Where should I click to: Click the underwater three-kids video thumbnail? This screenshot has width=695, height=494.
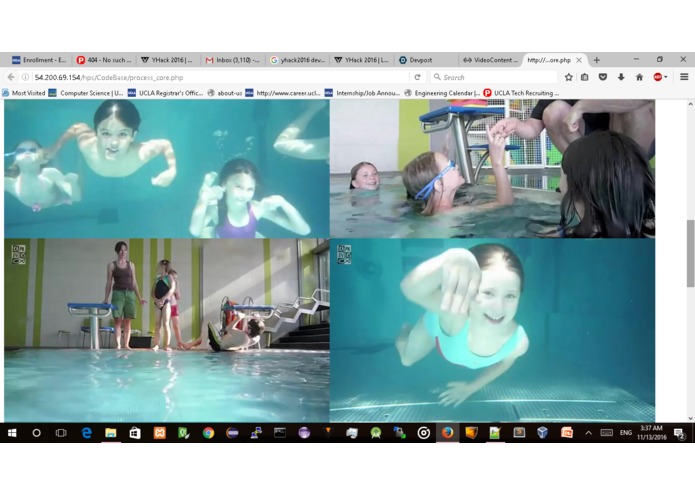point(167,169)
